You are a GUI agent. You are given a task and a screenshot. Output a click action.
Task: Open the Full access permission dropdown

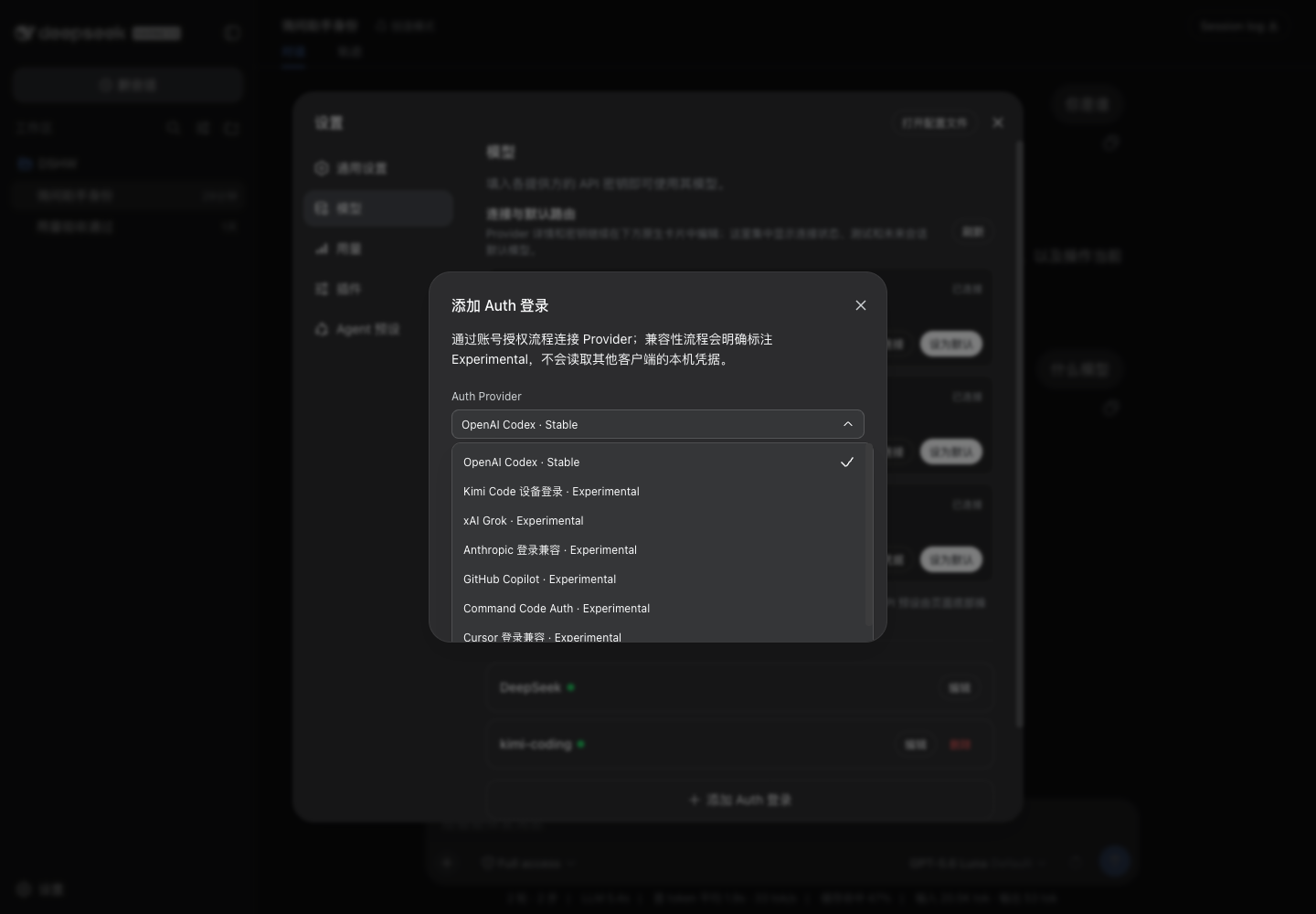pyautogui.click(x=527, y=863)
